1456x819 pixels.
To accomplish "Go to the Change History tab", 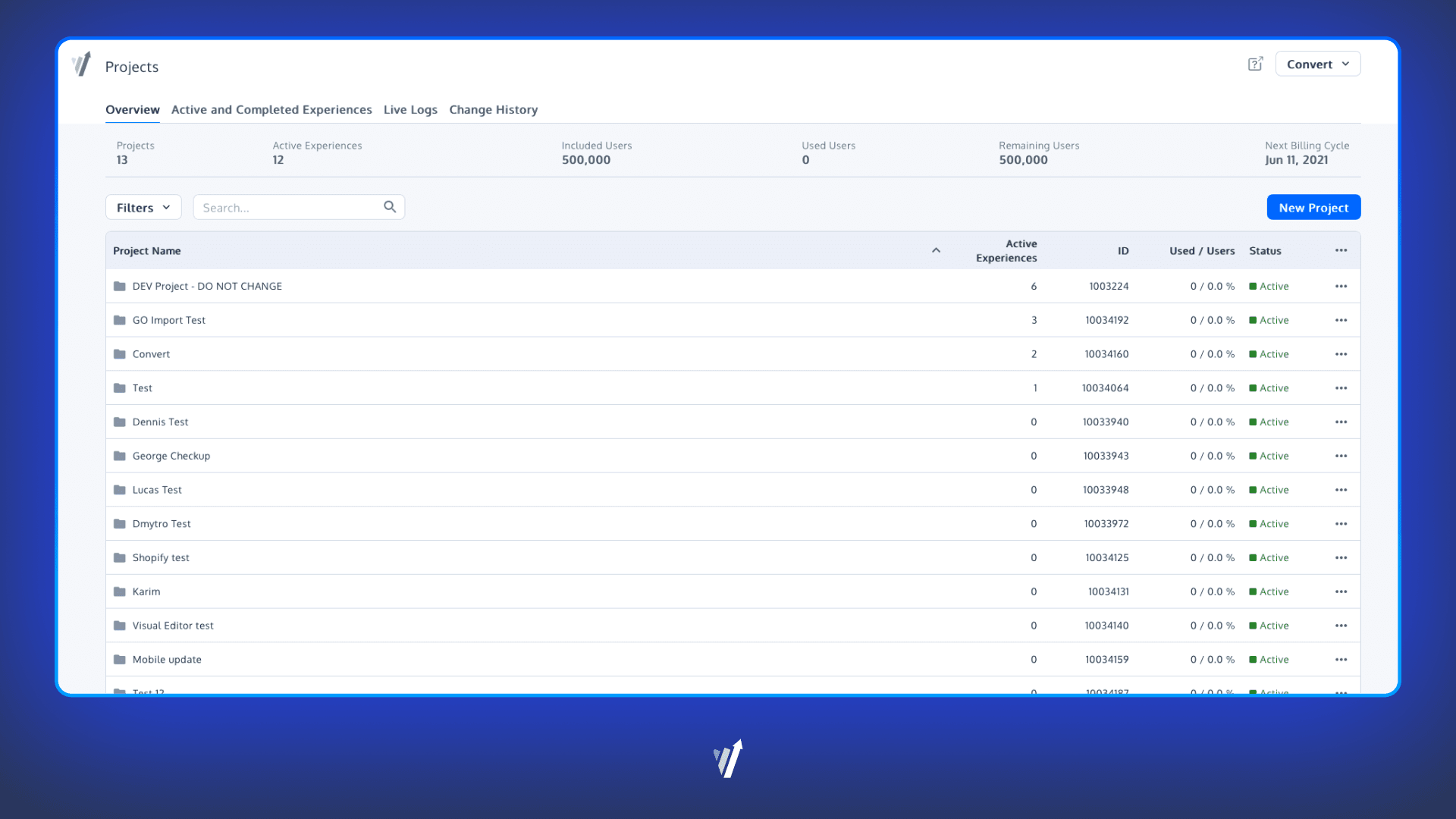I will point(493,110).
